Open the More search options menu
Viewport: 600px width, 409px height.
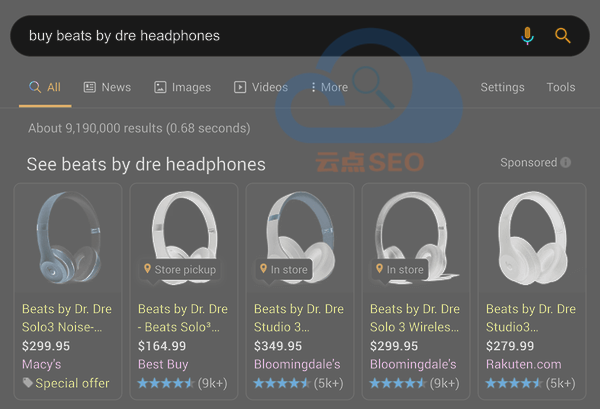(x=329, y=87)
